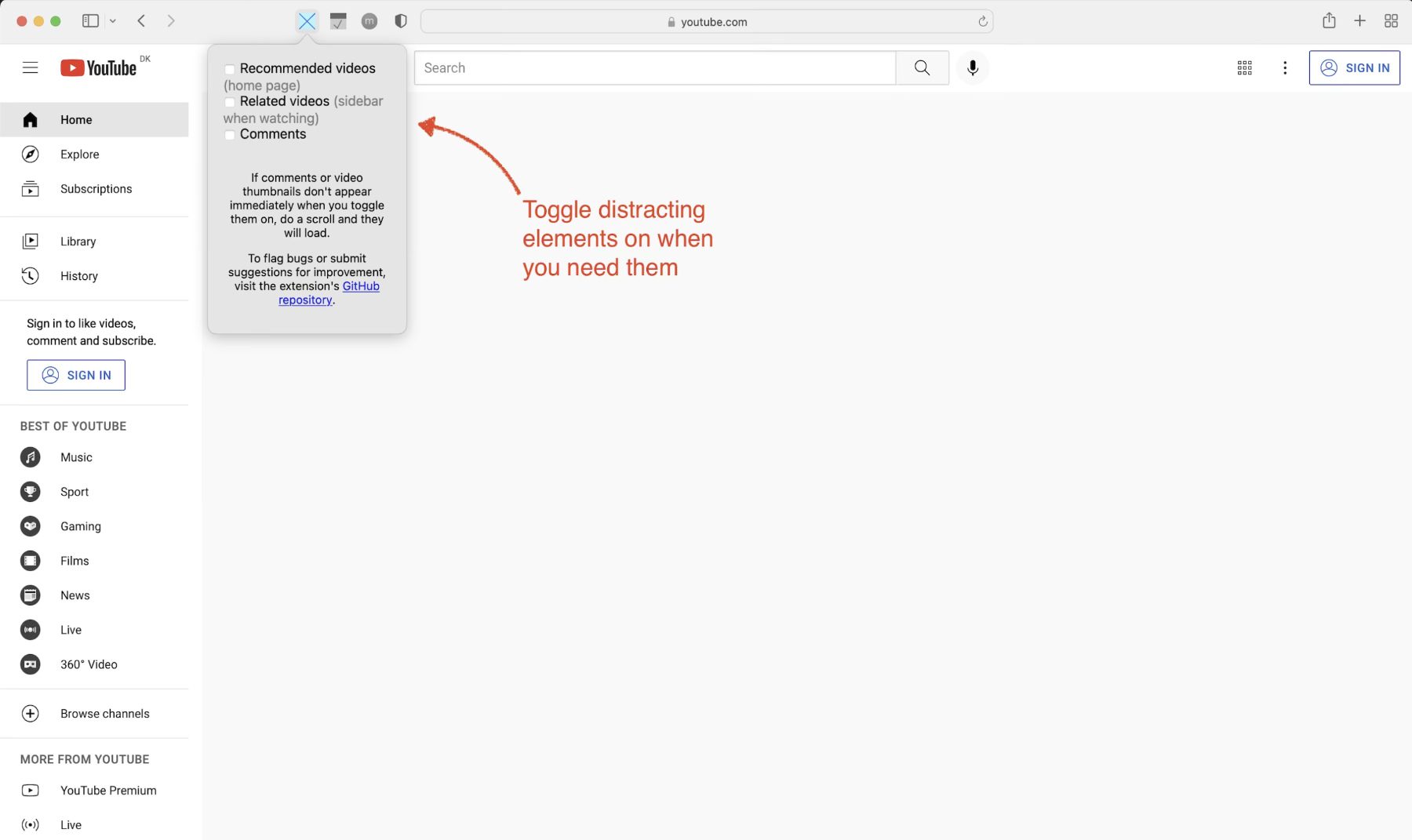Viewport: 1412px width, 840px height.
Task: Expand the Safari sidebar dropdown chevron
Action: (113, 21)
